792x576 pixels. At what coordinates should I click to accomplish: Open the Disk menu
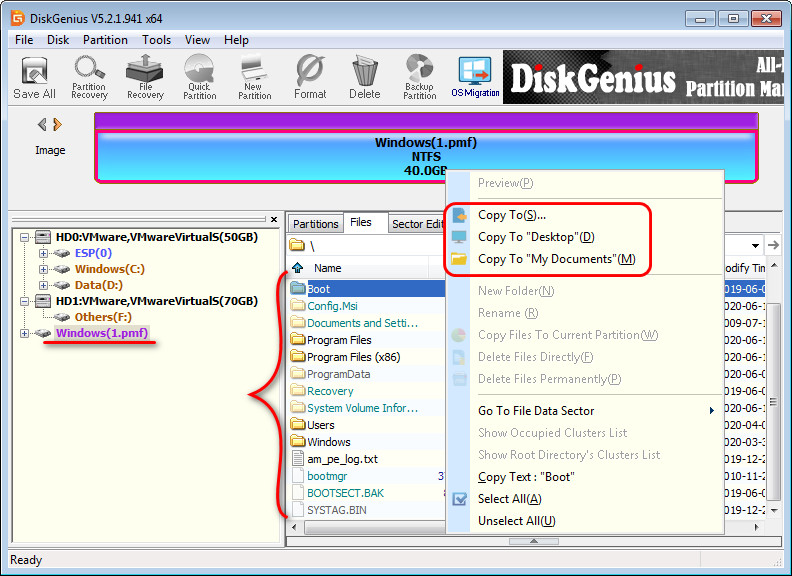(x=58, y=40)
